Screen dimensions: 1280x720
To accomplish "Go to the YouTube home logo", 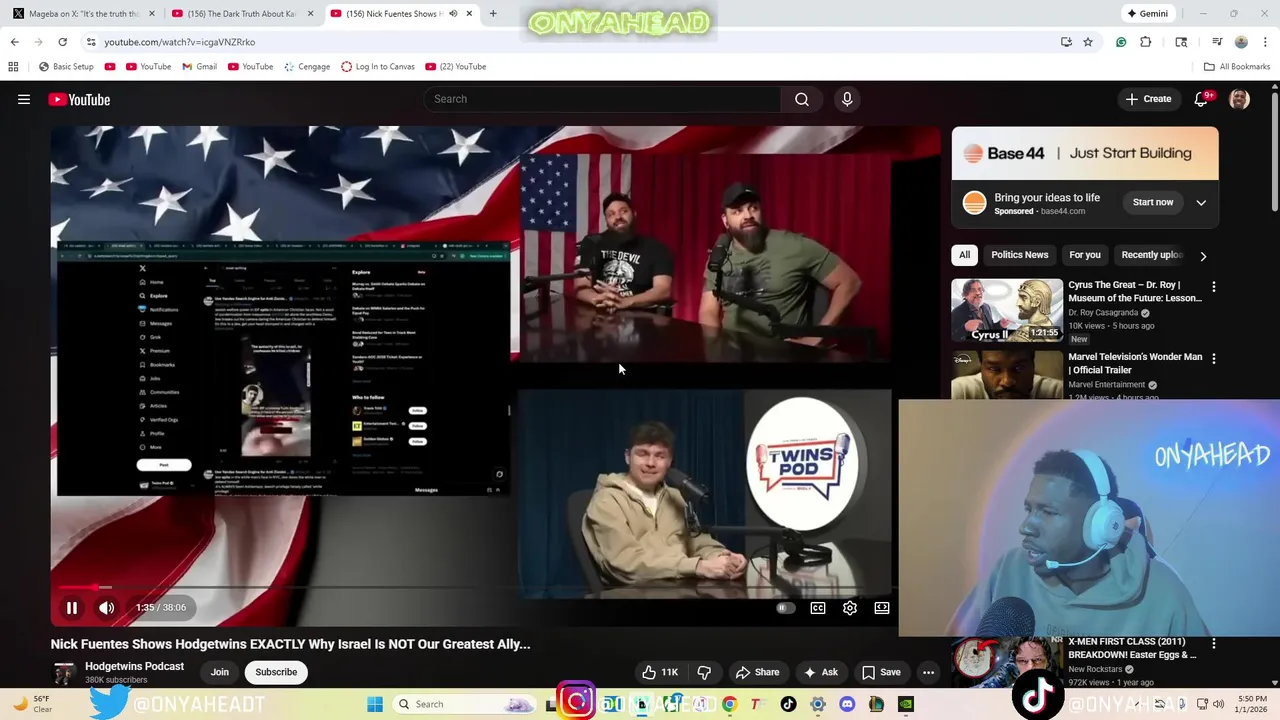I will (x=79, y=99).
